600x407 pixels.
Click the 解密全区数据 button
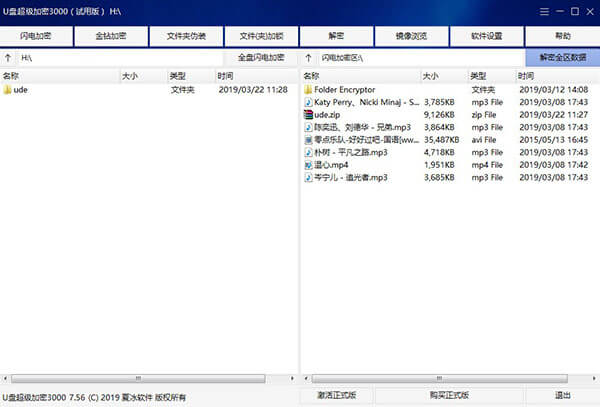[x=562, y=58]
